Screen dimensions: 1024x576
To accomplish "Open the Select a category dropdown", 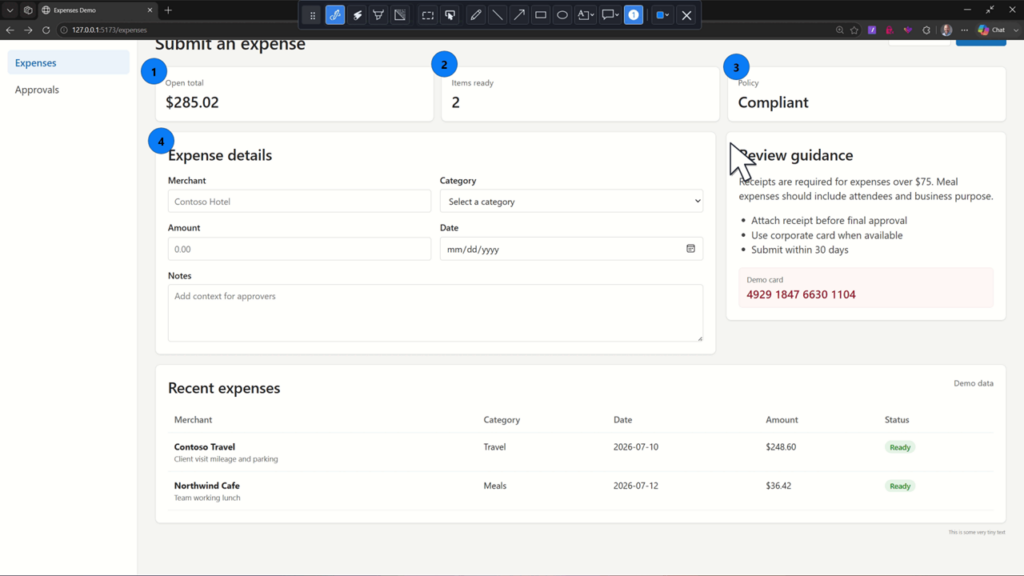I will pos(571,201).
